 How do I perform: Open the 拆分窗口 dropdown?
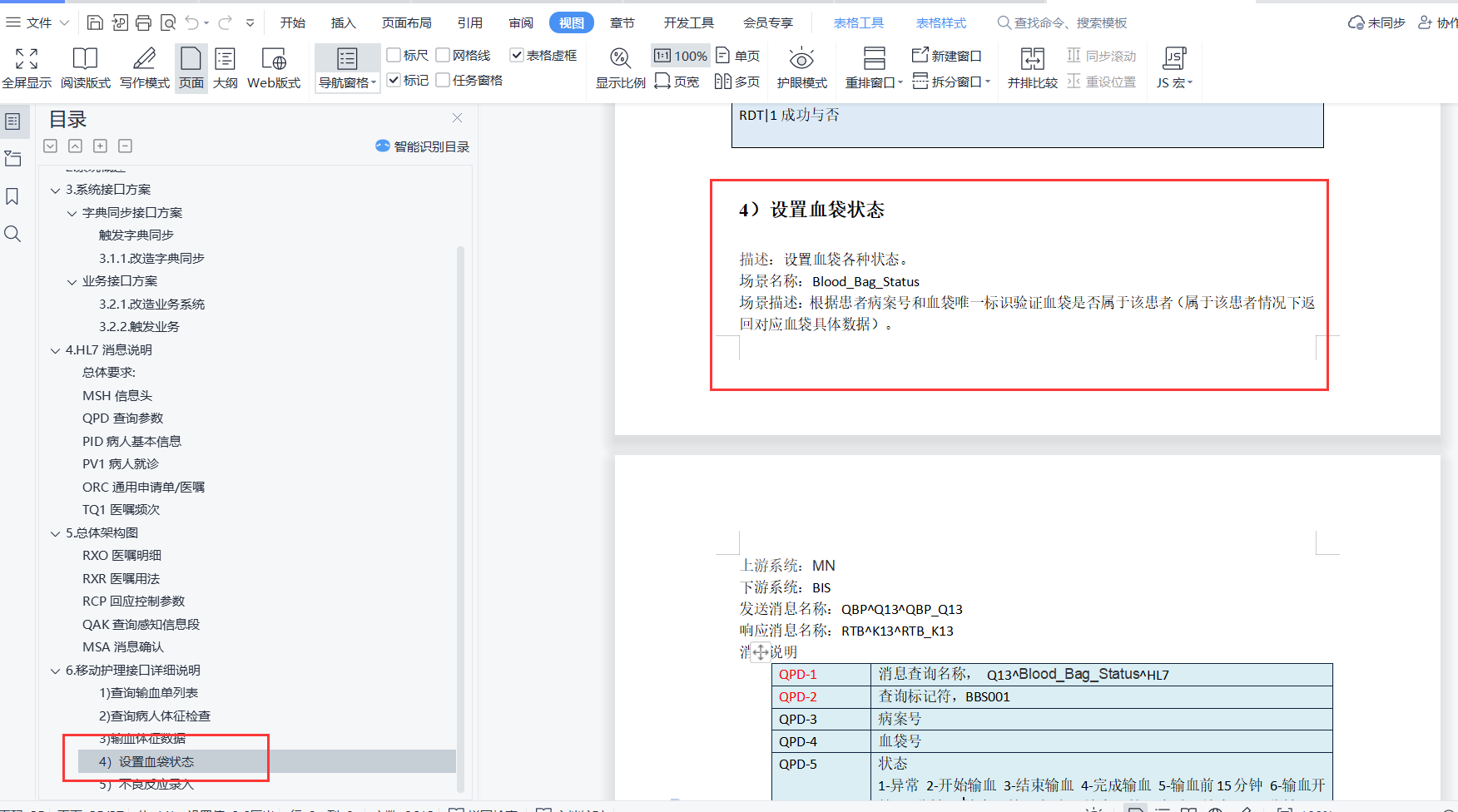(951, 81)
